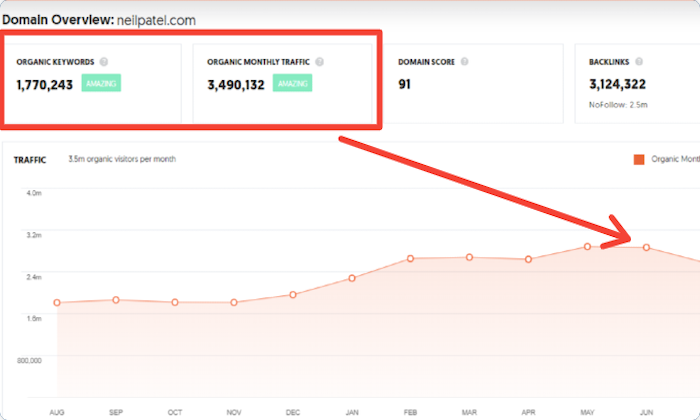Viewport: 700px width, 420px height.
Task: Click the backlinks value 3,124,322
Action: [617, 84]
